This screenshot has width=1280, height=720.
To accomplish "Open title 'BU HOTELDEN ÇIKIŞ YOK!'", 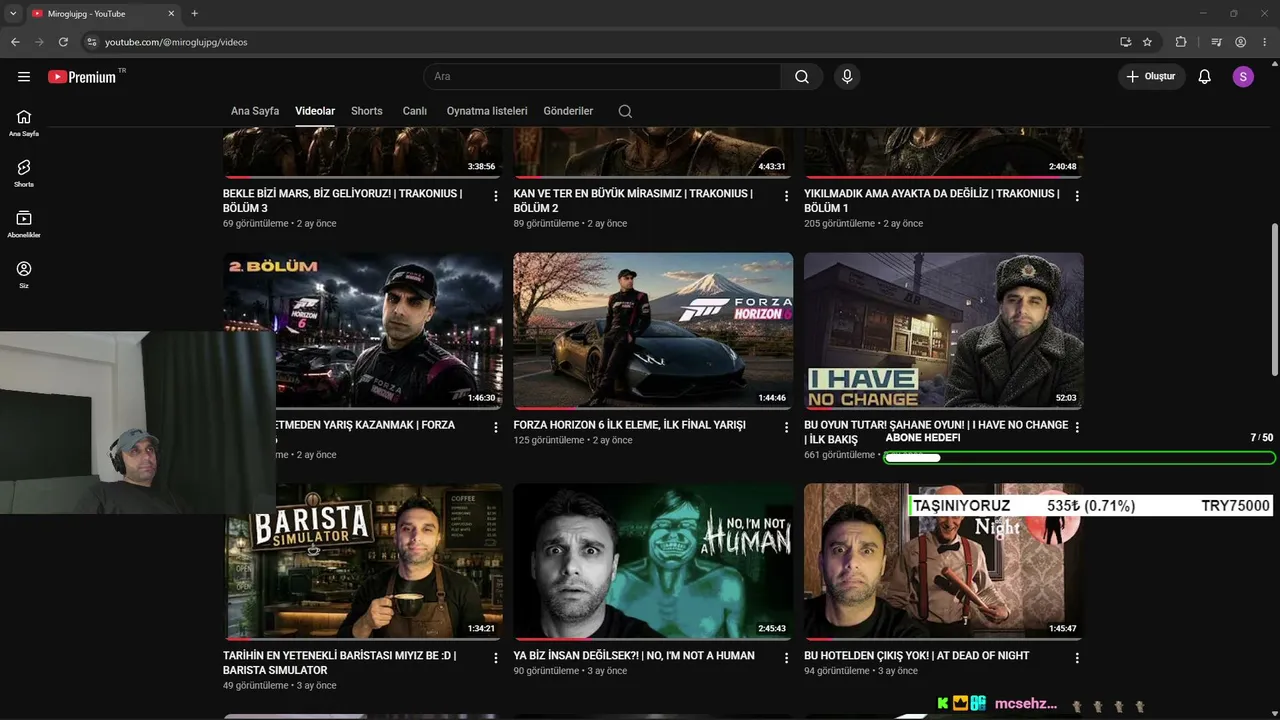I will pos(917,656).
